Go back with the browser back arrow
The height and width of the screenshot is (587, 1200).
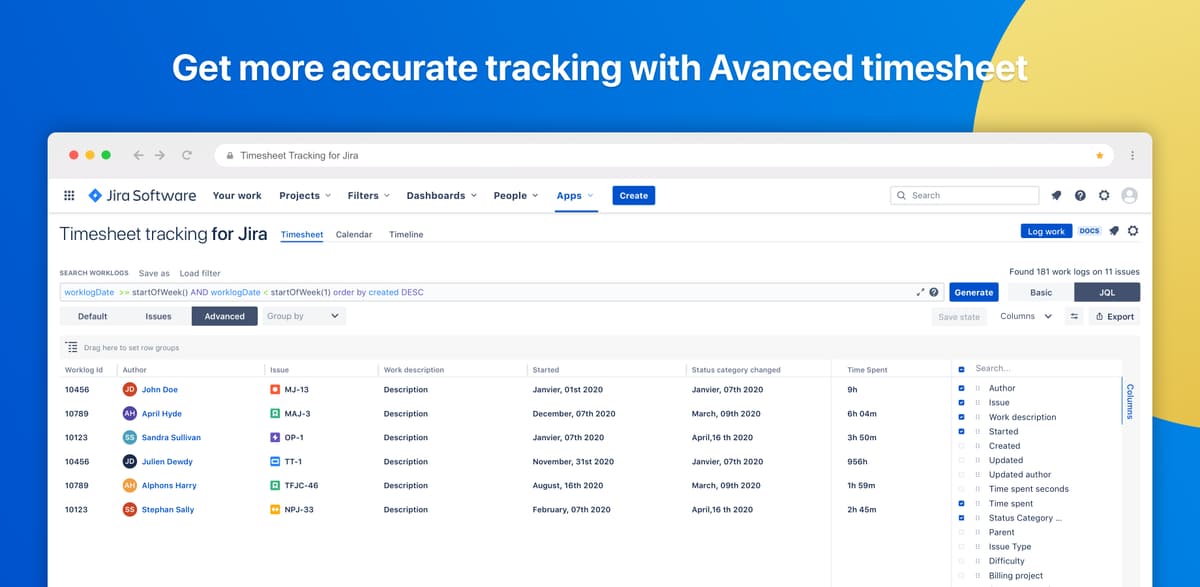(138, 155)
